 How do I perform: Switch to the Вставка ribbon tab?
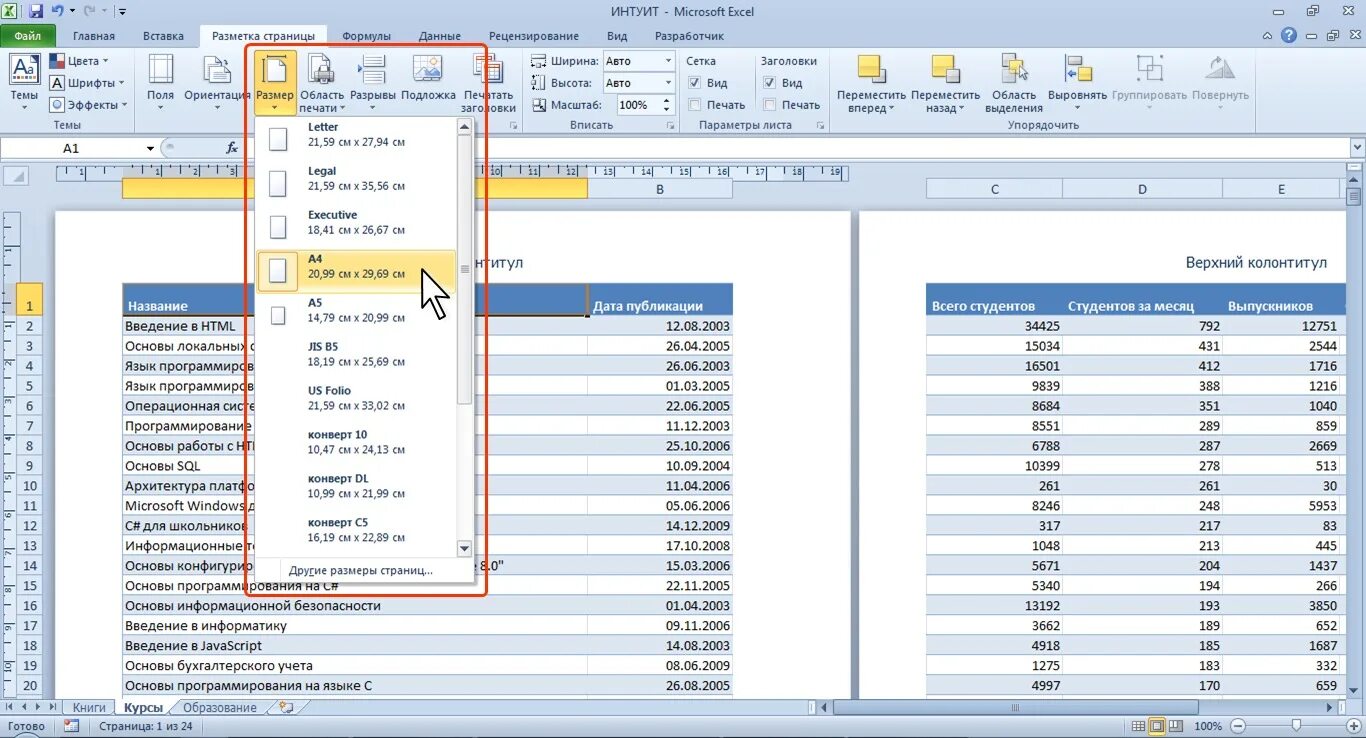click(163, 36)
